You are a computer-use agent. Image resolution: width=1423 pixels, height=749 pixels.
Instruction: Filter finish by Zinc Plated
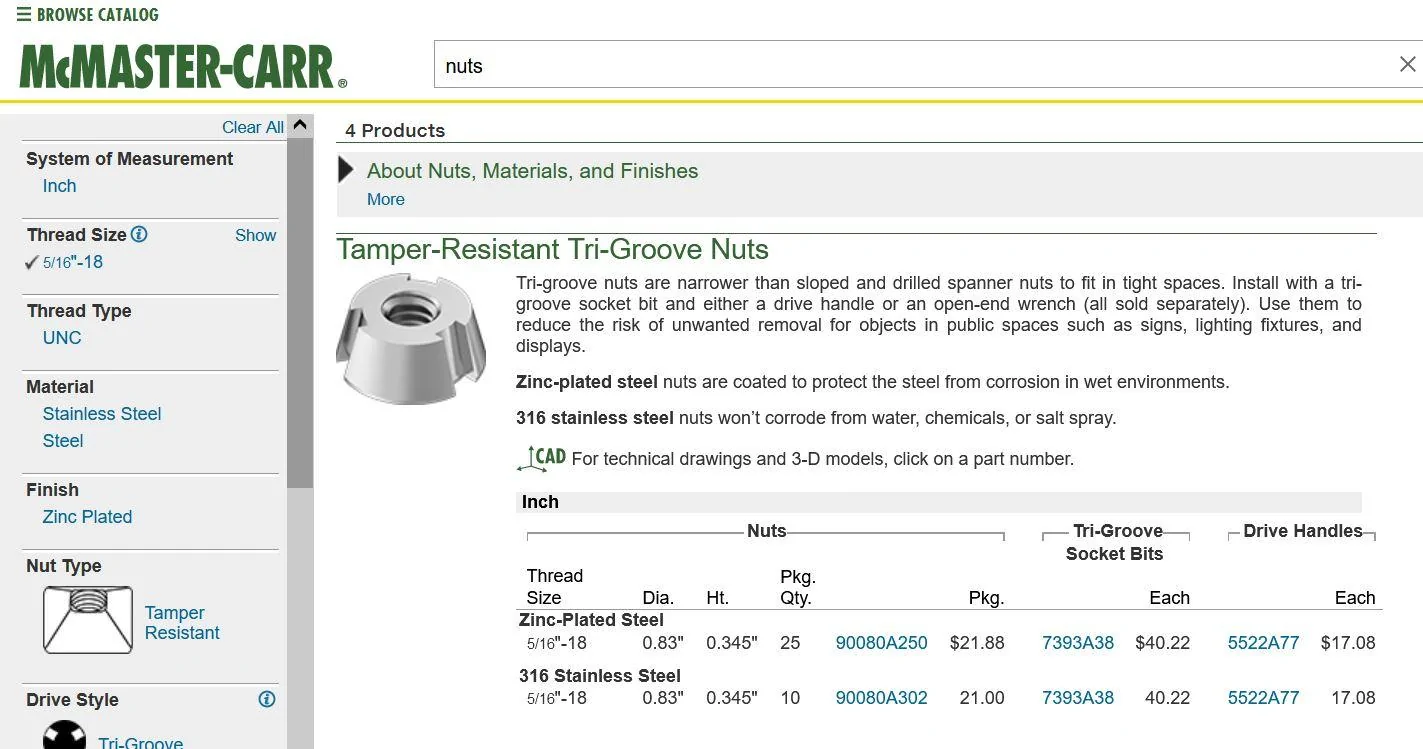pyautogui.click(x=87, y=517)
